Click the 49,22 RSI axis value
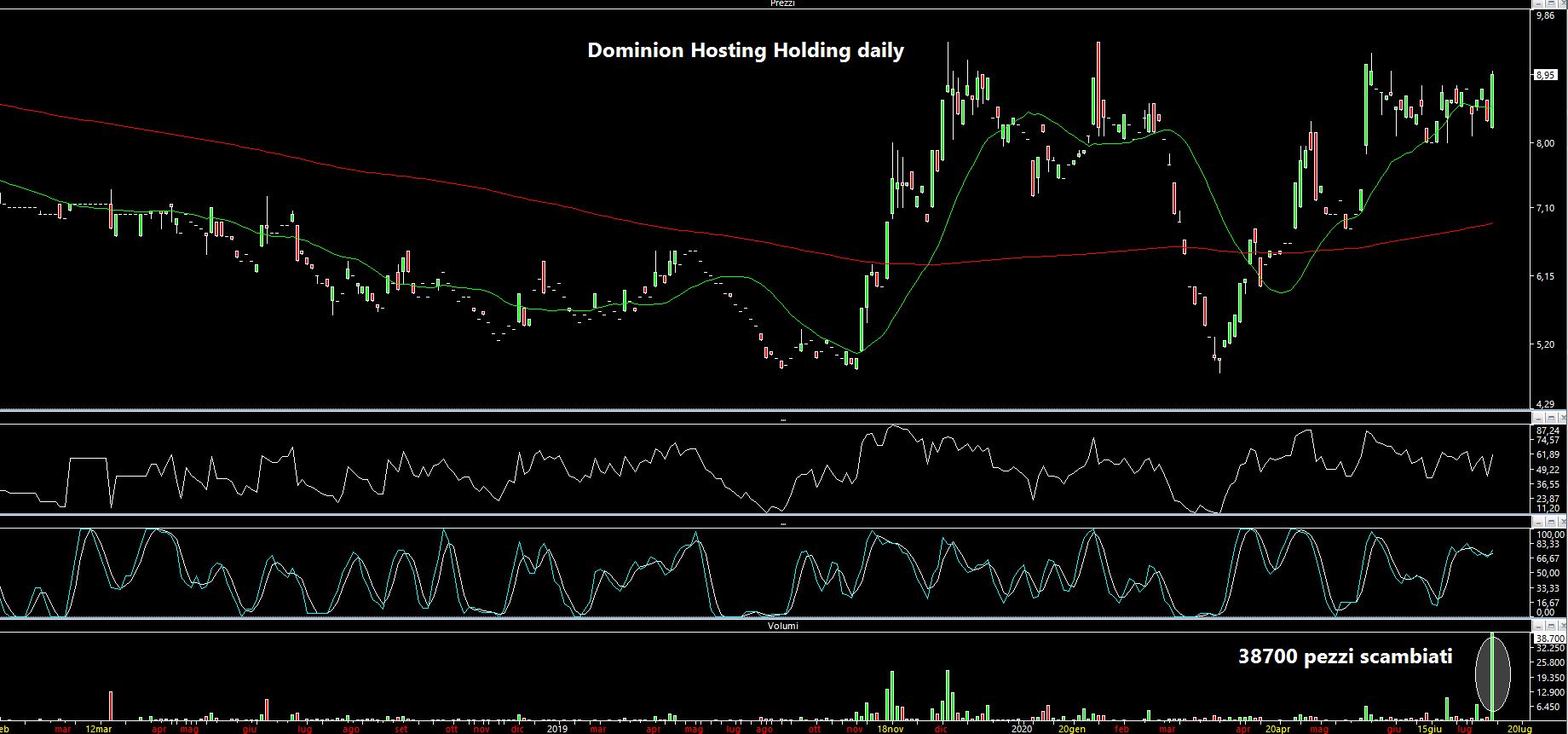This screenshot has width=1568, height=734. (1548, 470)
